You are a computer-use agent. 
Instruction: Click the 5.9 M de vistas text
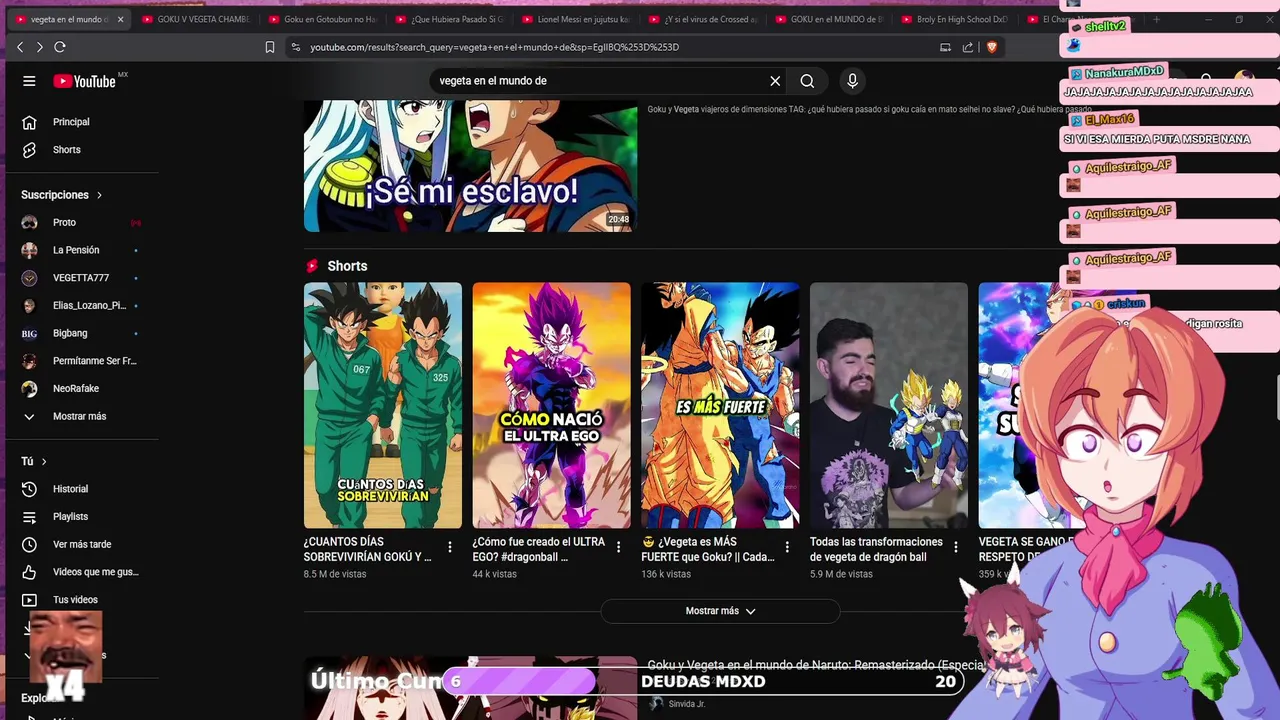(x=841, y=574)
